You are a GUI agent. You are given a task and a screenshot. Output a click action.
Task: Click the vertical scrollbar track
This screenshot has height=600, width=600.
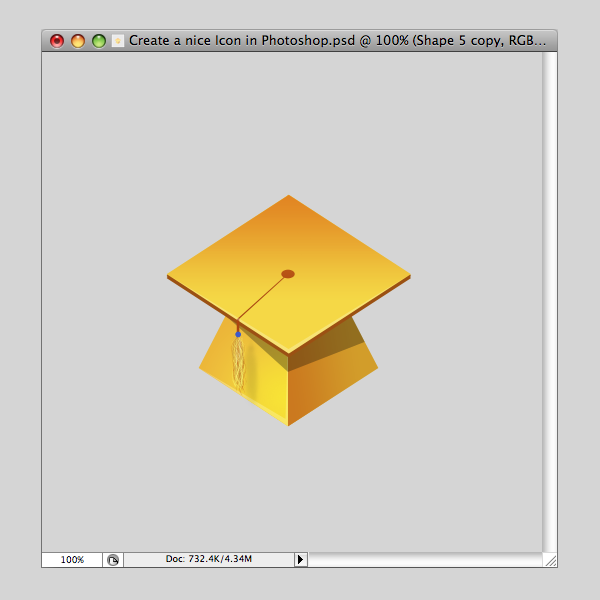550,302
